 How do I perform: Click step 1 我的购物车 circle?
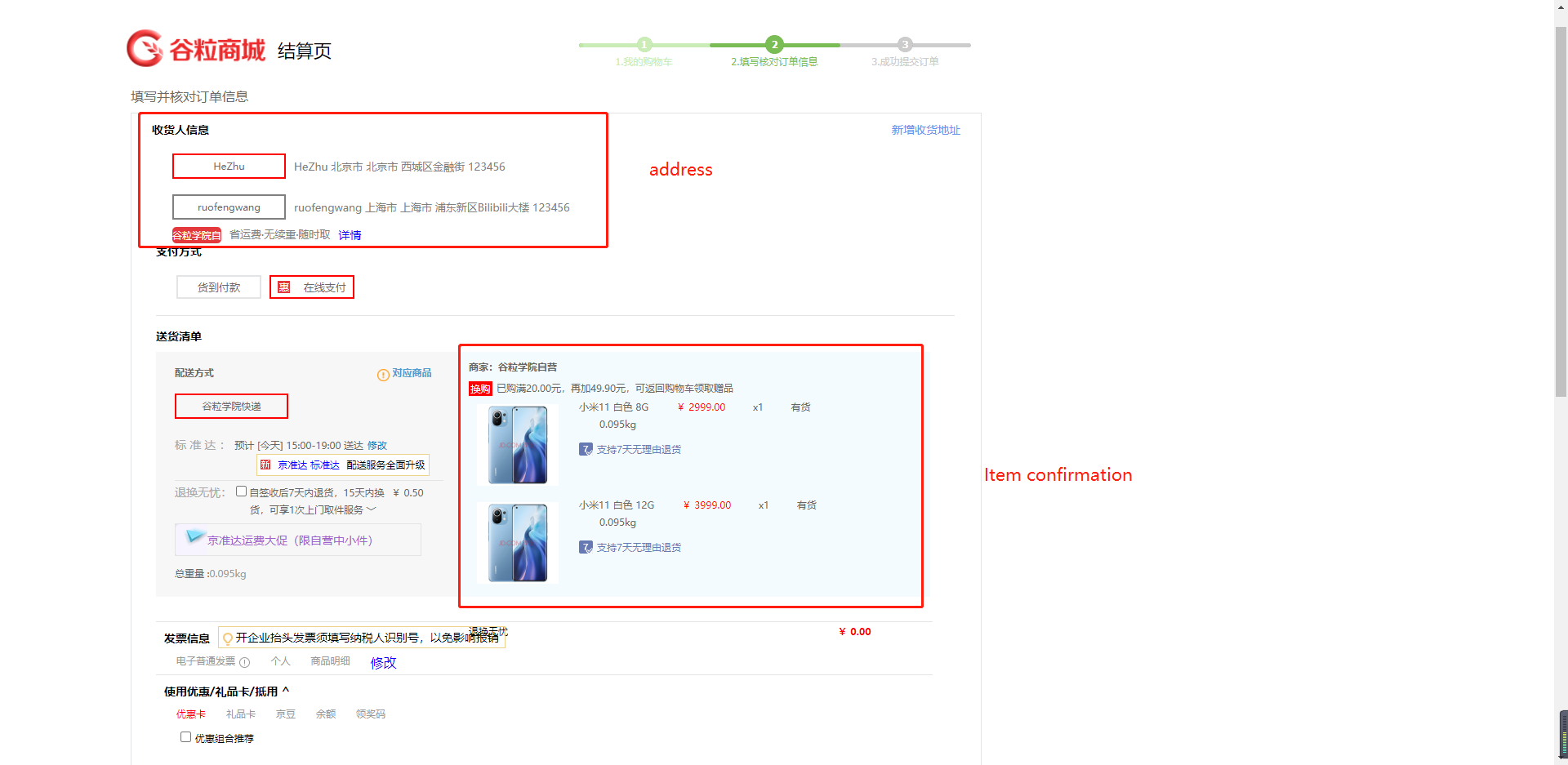click(644, 44)
